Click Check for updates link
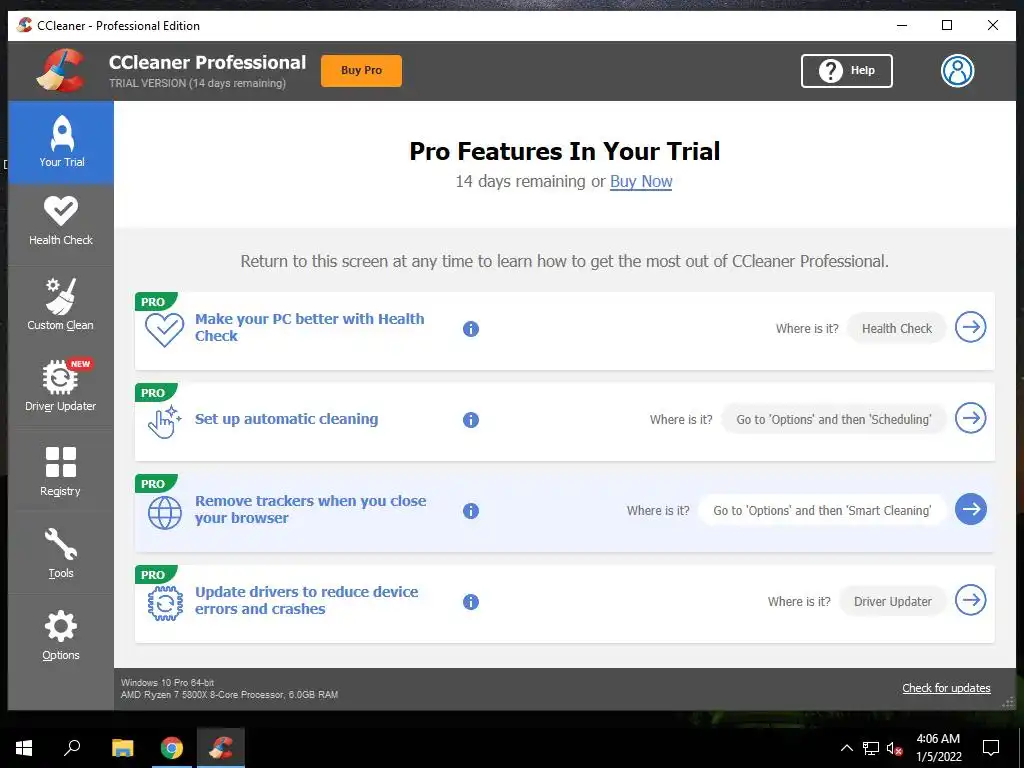The width and height of the screenshot is (1024, 768). (x=946, y=688)
